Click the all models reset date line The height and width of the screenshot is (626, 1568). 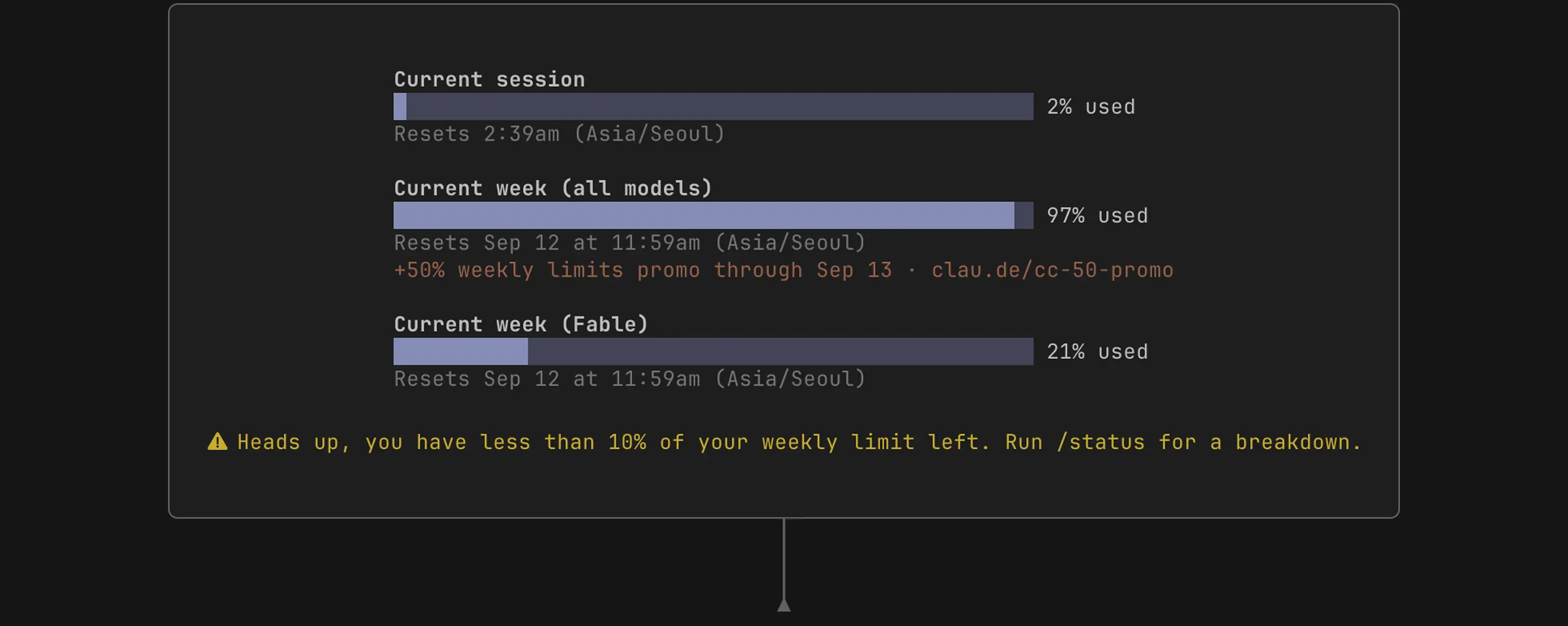click(x=629, y=243)
